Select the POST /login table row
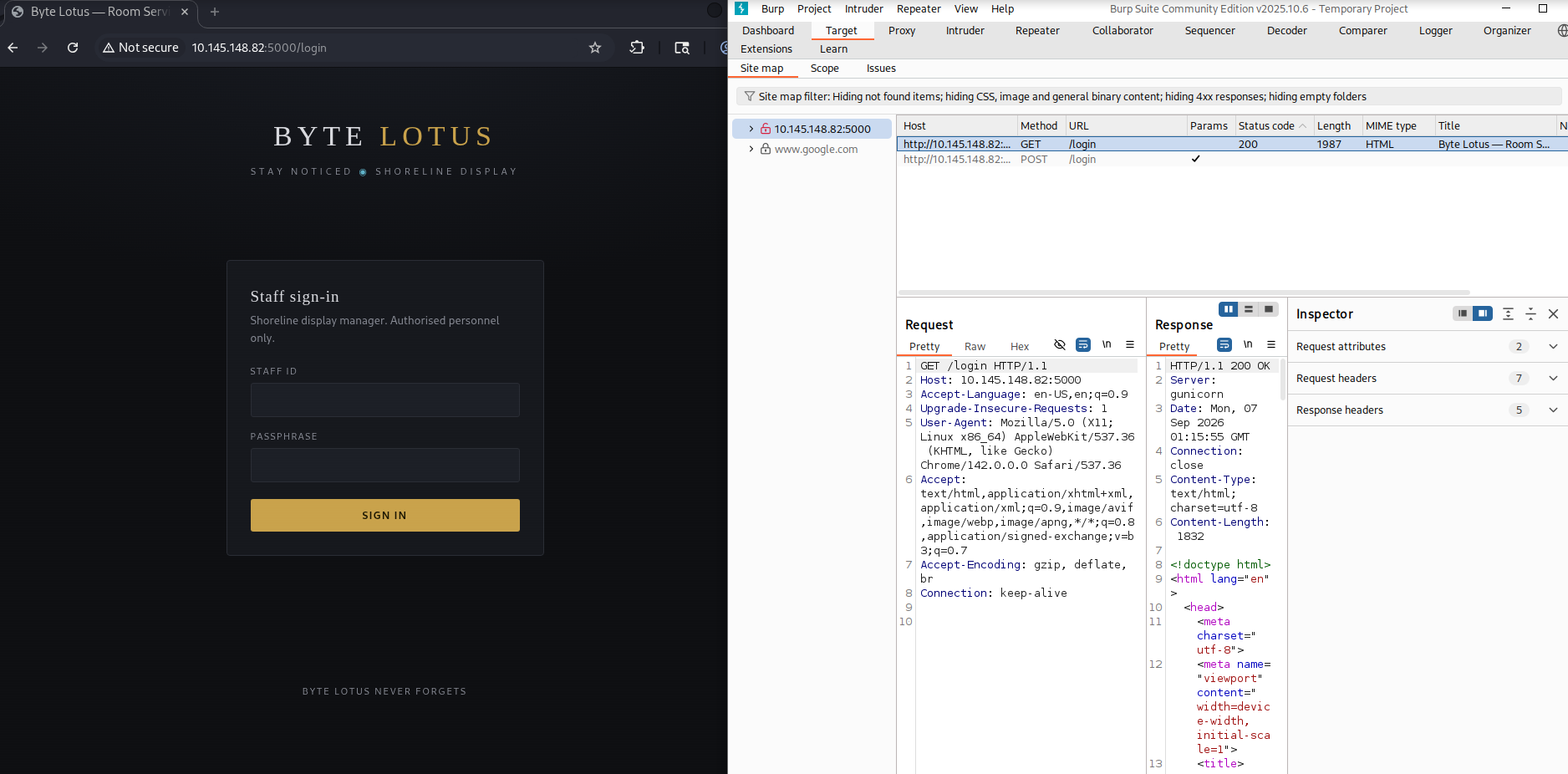The image size is (1568, 774). [1232, 160]
